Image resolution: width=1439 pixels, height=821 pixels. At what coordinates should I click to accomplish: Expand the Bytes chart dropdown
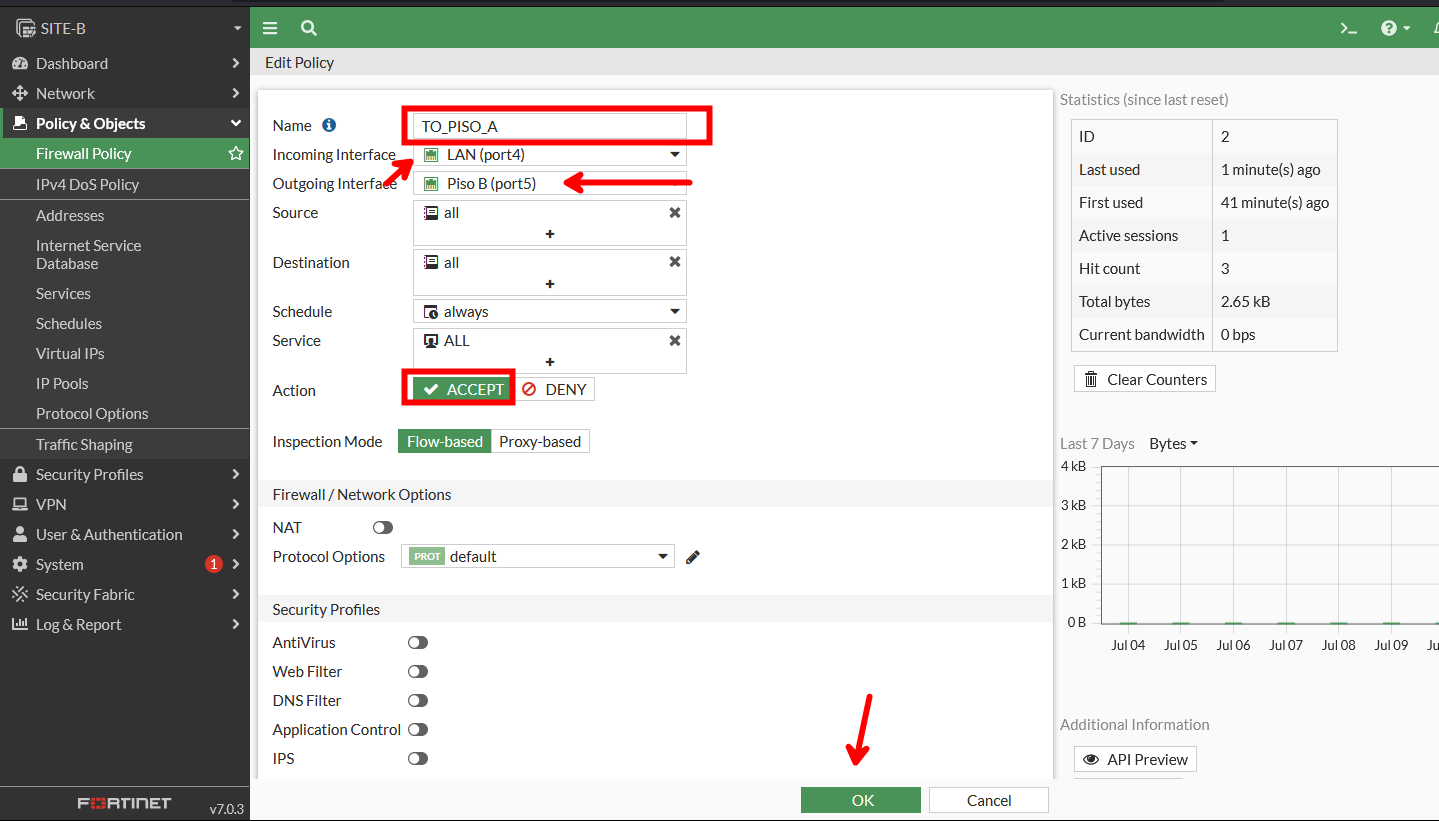pos(1173,444)
